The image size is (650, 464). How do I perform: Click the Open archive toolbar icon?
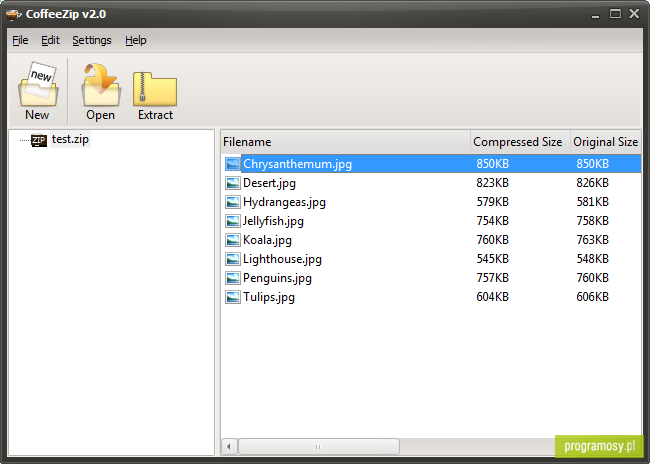tap(101, 85)
